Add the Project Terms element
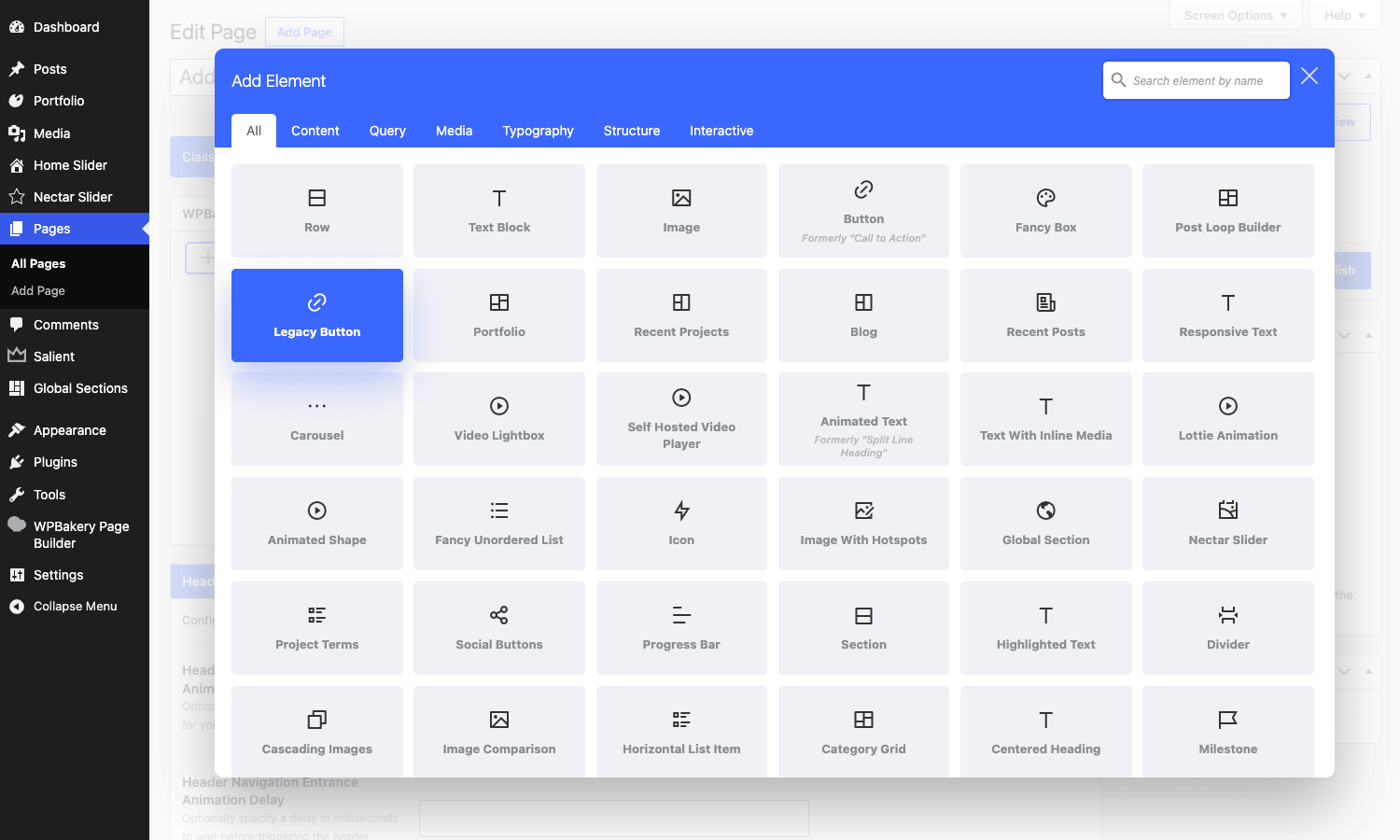The image size is (1400, 840). point(317,628)
